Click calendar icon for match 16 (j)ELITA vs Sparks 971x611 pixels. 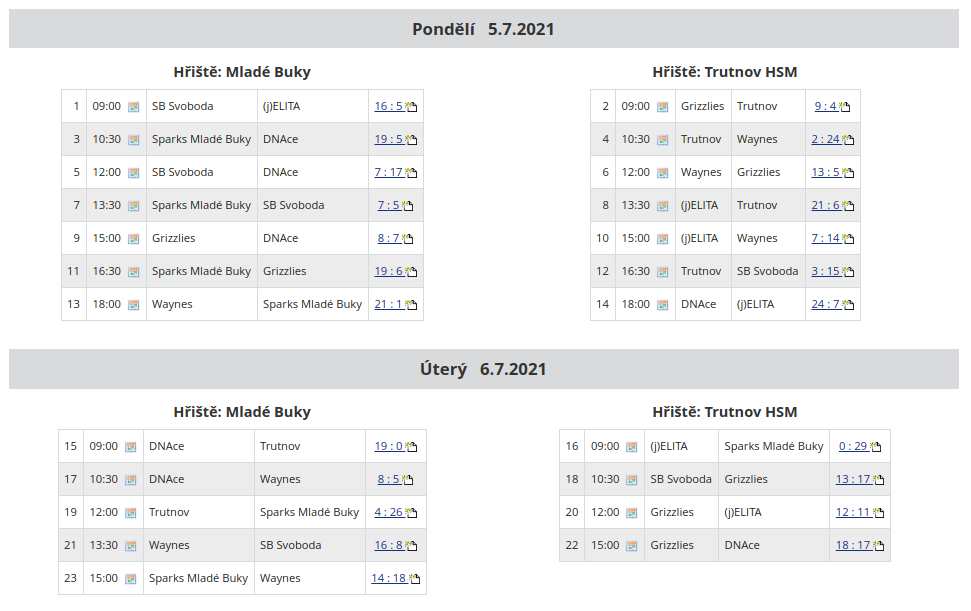click(631, 447)
